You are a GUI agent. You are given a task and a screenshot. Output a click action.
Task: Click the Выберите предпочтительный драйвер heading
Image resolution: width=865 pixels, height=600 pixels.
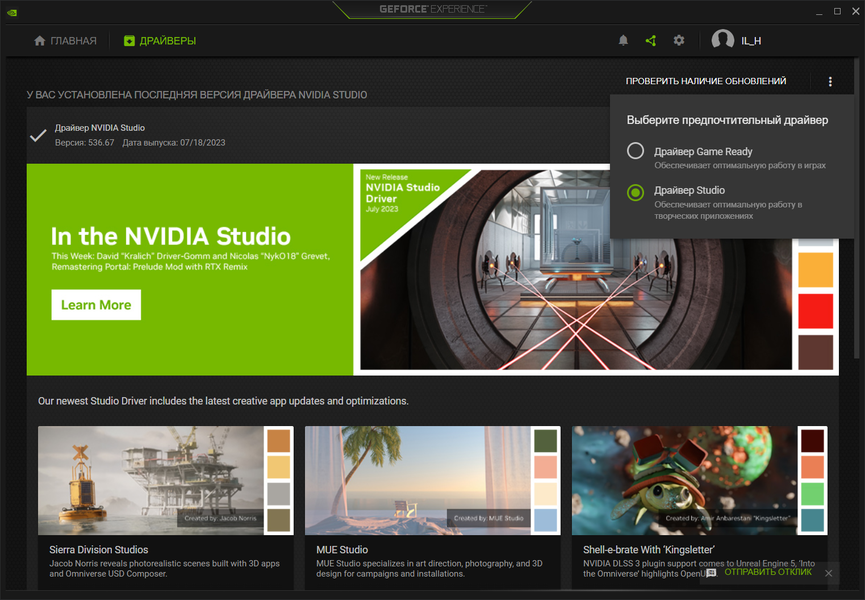[727, 120]
